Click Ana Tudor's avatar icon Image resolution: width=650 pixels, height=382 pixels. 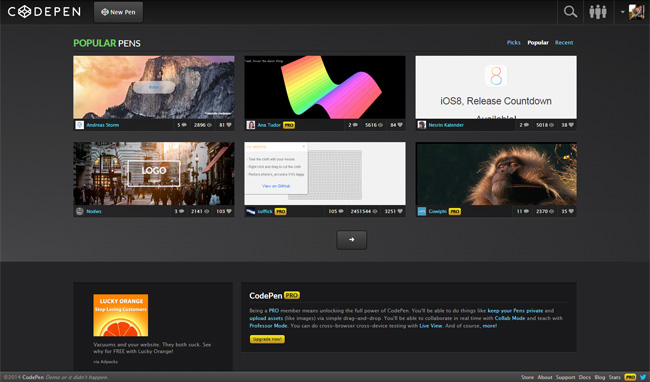pos(250,125)
